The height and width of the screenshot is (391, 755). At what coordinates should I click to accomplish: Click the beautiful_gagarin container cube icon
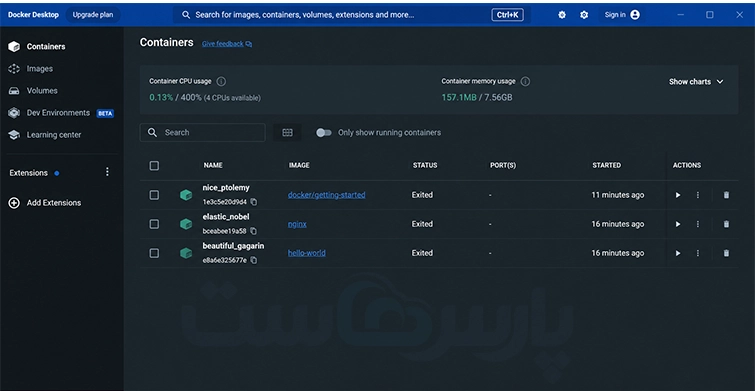pyautogui.click(x=186, y=253)
